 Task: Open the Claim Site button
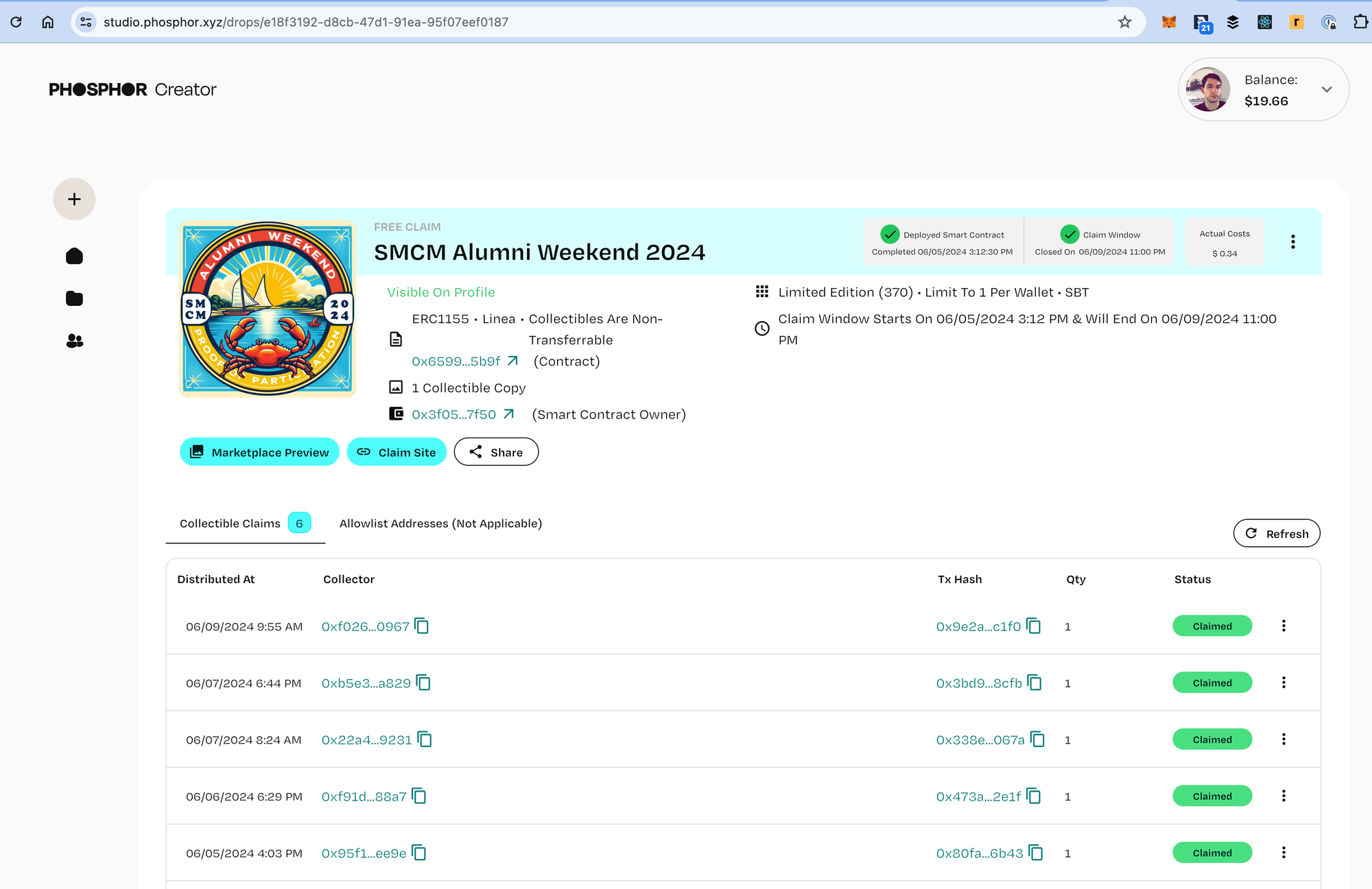coord(397,452)
